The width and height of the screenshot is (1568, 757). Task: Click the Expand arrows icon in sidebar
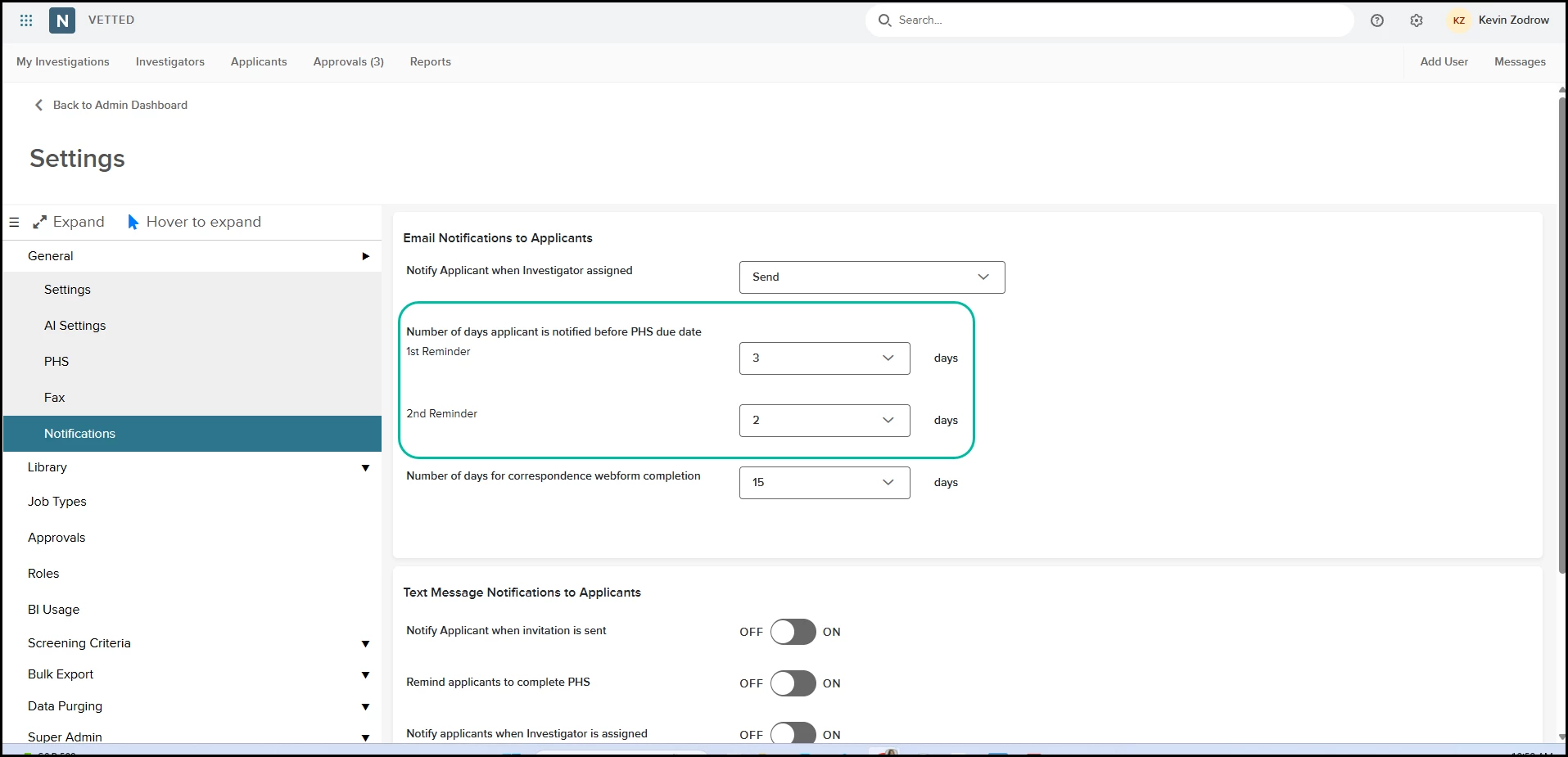point(39,222)
